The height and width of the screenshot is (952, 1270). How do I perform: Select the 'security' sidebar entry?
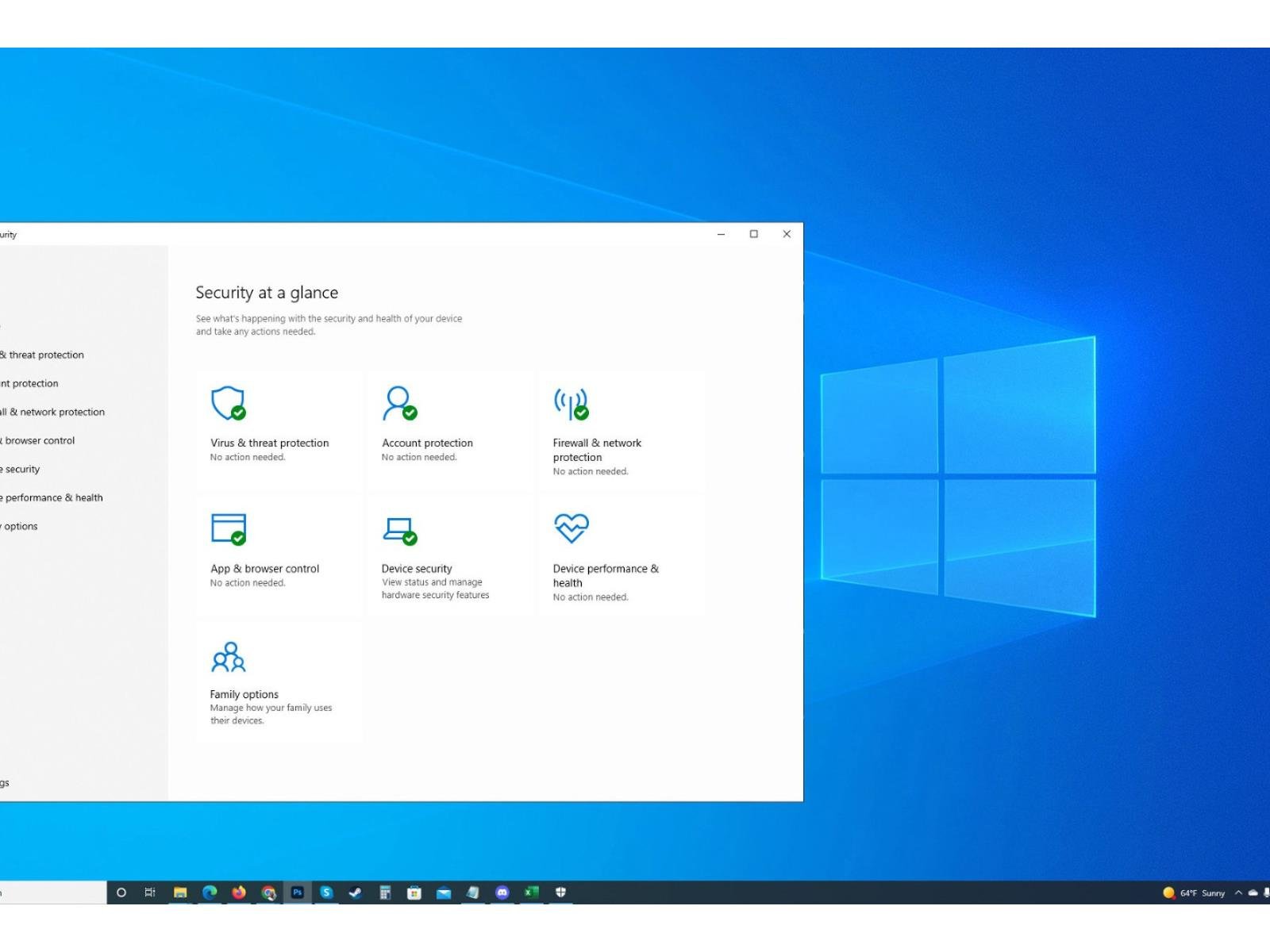tap(22, 469)
